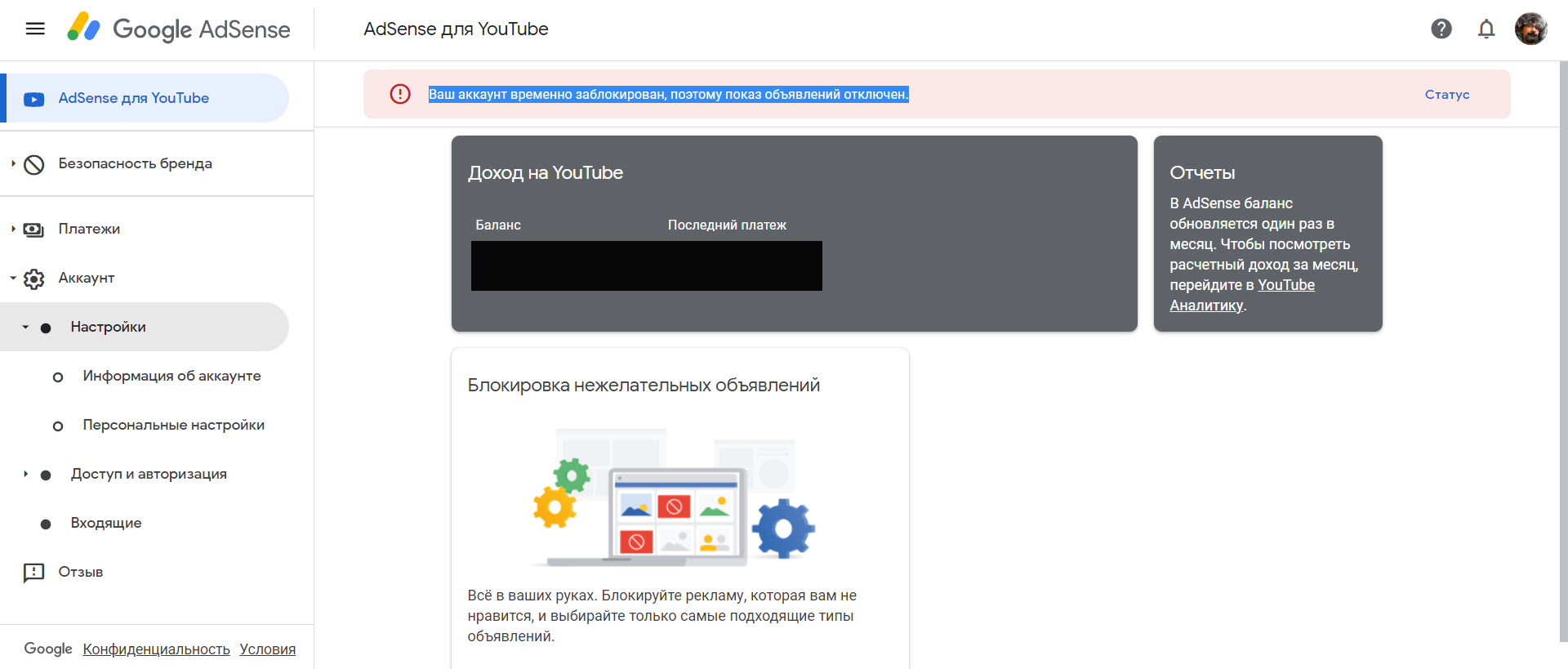
Task: Click the bullet icon beside Входящие
Action: 46,524
